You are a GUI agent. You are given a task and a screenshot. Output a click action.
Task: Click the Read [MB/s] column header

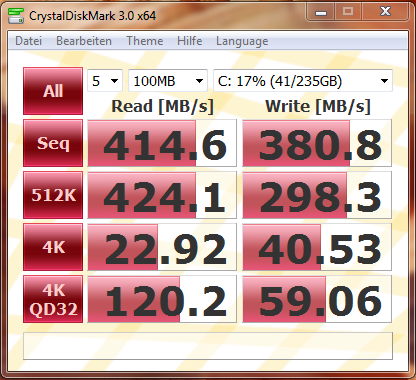point(162,107)
